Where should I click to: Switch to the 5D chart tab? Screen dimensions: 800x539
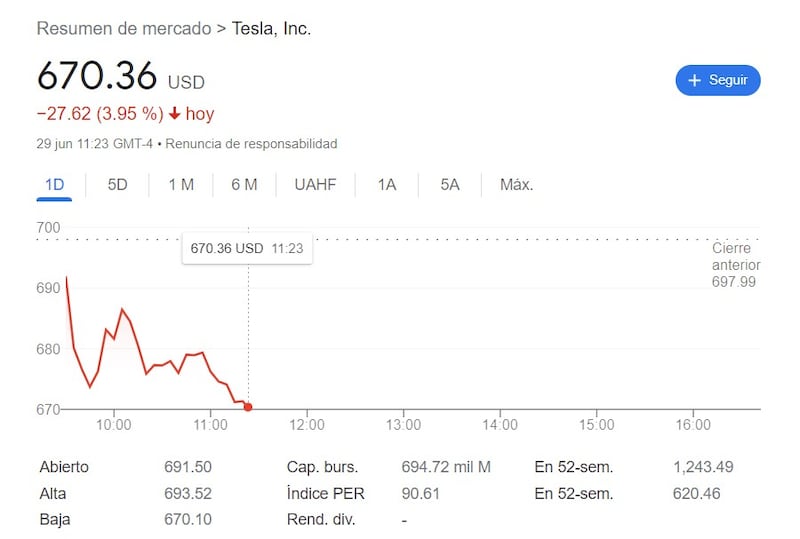coord(117,185)
